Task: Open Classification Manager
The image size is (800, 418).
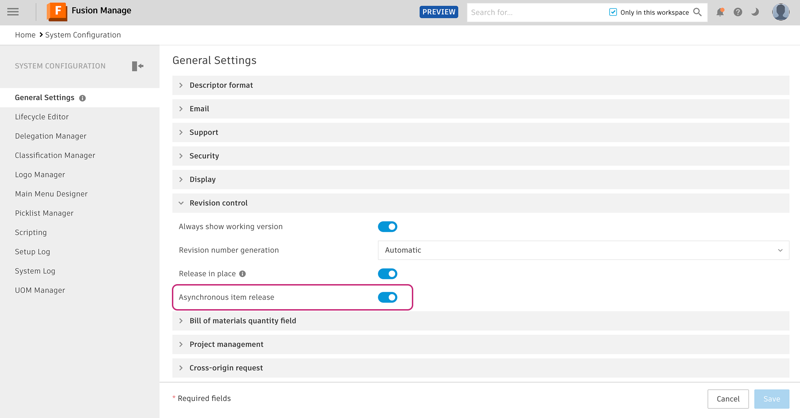Action: pyautogui.click(x=55, y=155)
